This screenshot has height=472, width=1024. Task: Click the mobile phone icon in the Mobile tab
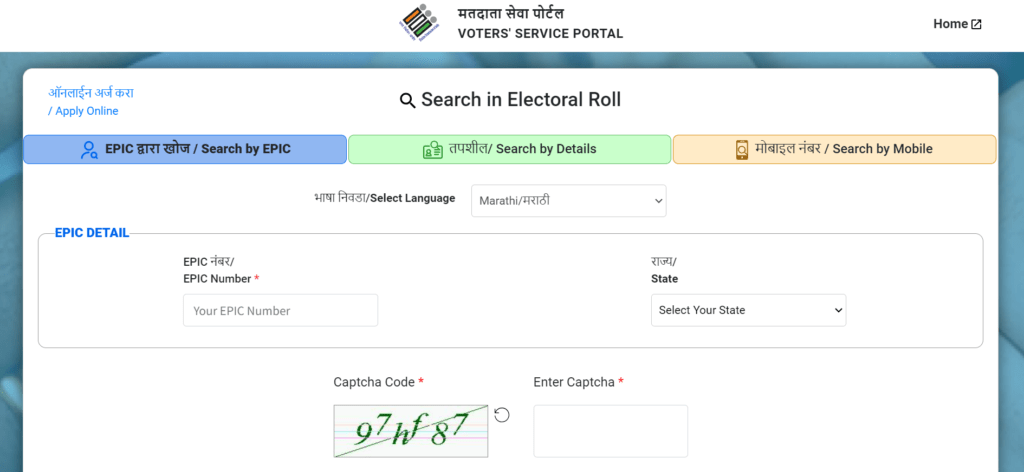[x=742, y=149]
